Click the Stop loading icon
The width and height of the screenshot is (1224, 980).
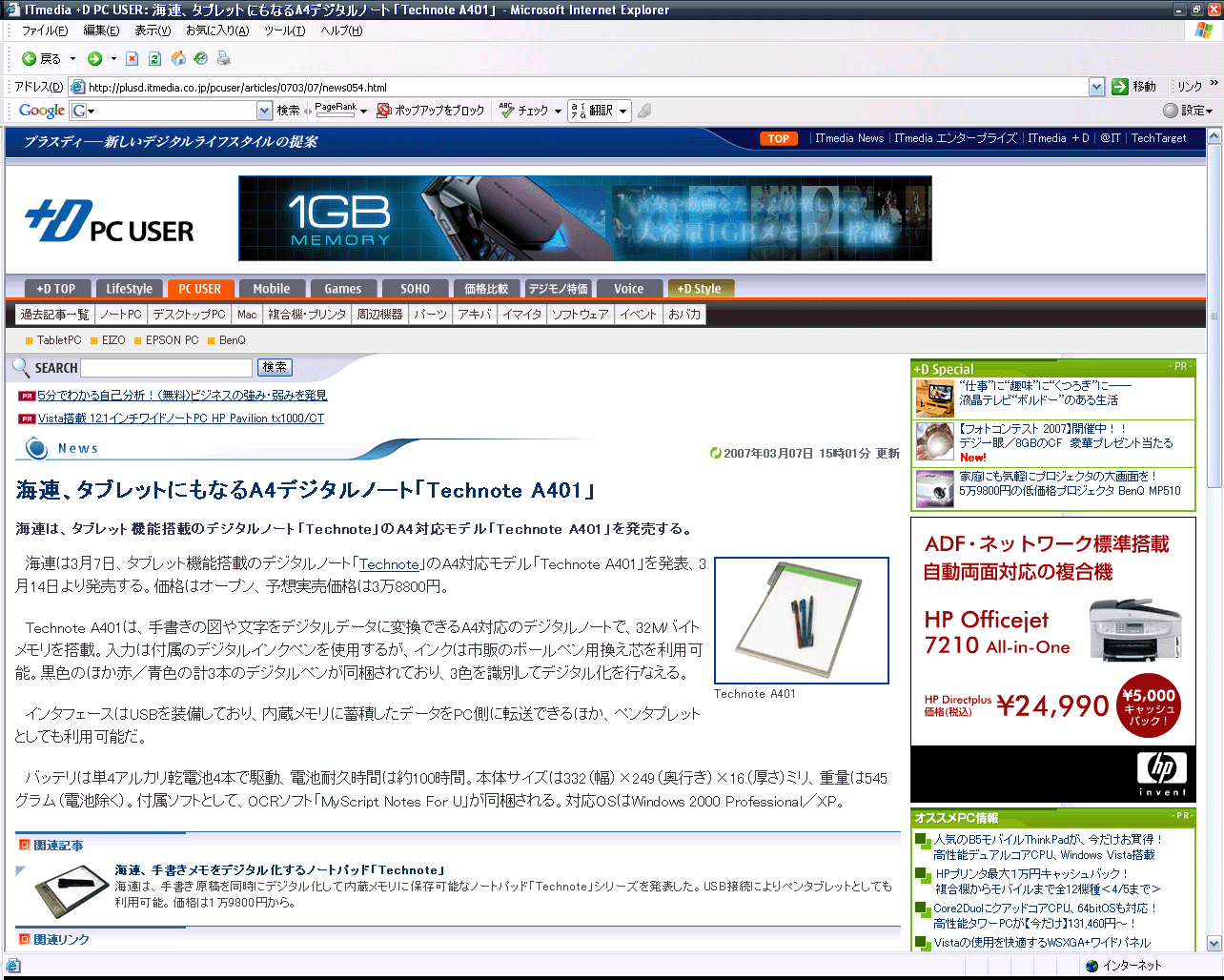click(133, 59)
